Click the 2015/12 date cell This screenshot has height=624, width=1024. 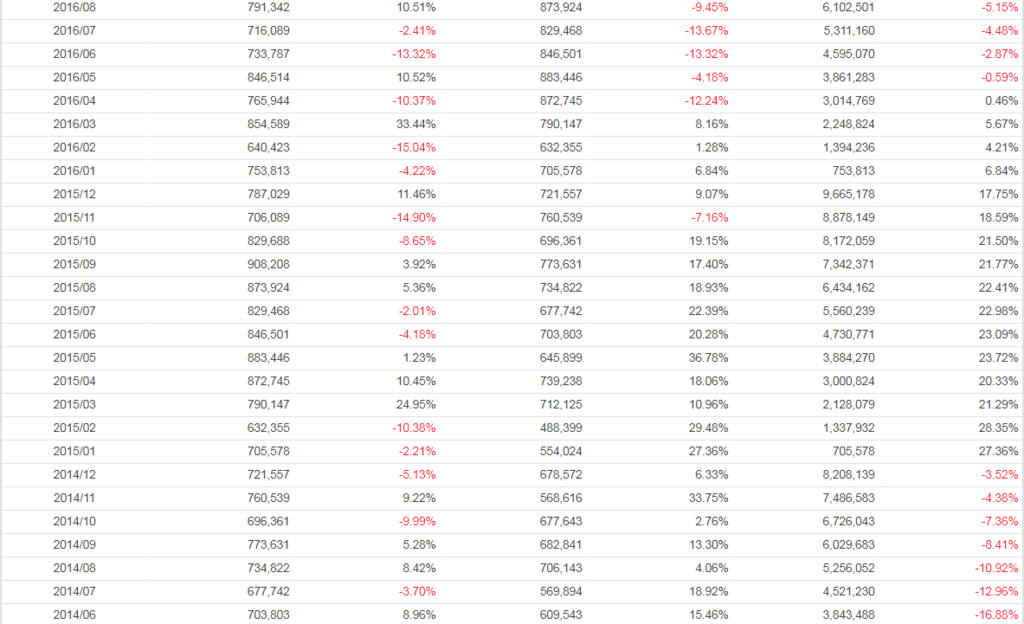[74, 194]
